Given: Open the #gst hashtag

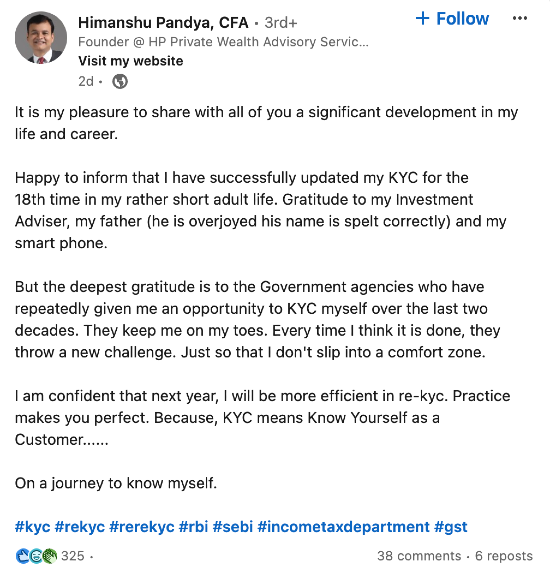Looking at the screenshot, I should click(x=451, y=527).
